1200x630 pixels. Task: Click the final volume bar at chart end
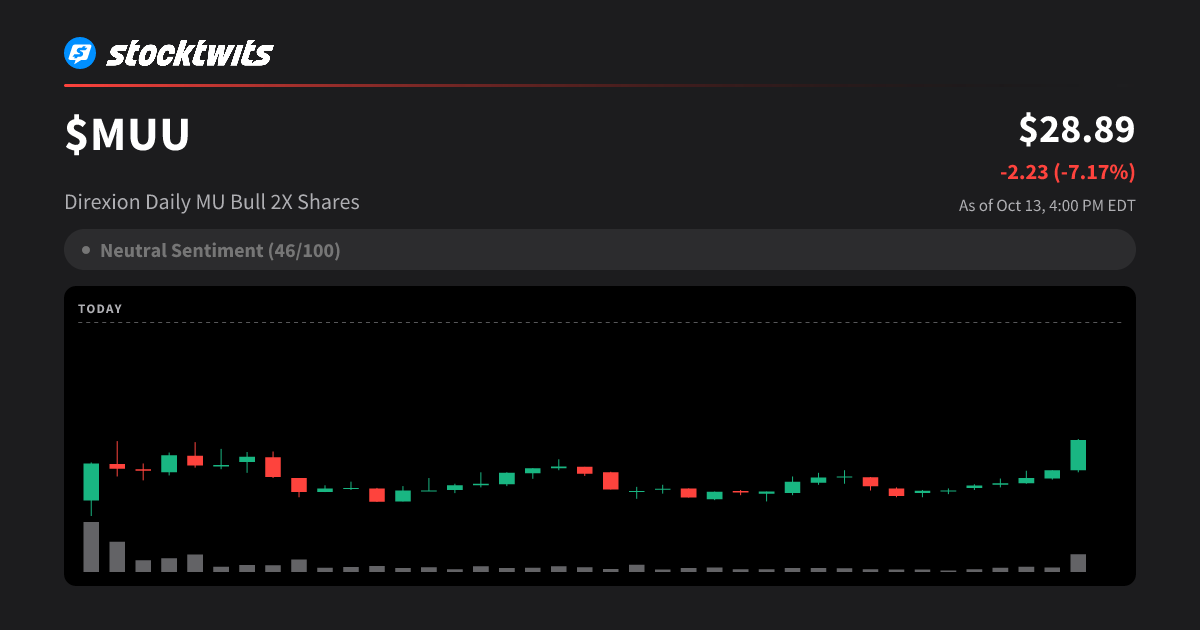[x=1078, y=563]
